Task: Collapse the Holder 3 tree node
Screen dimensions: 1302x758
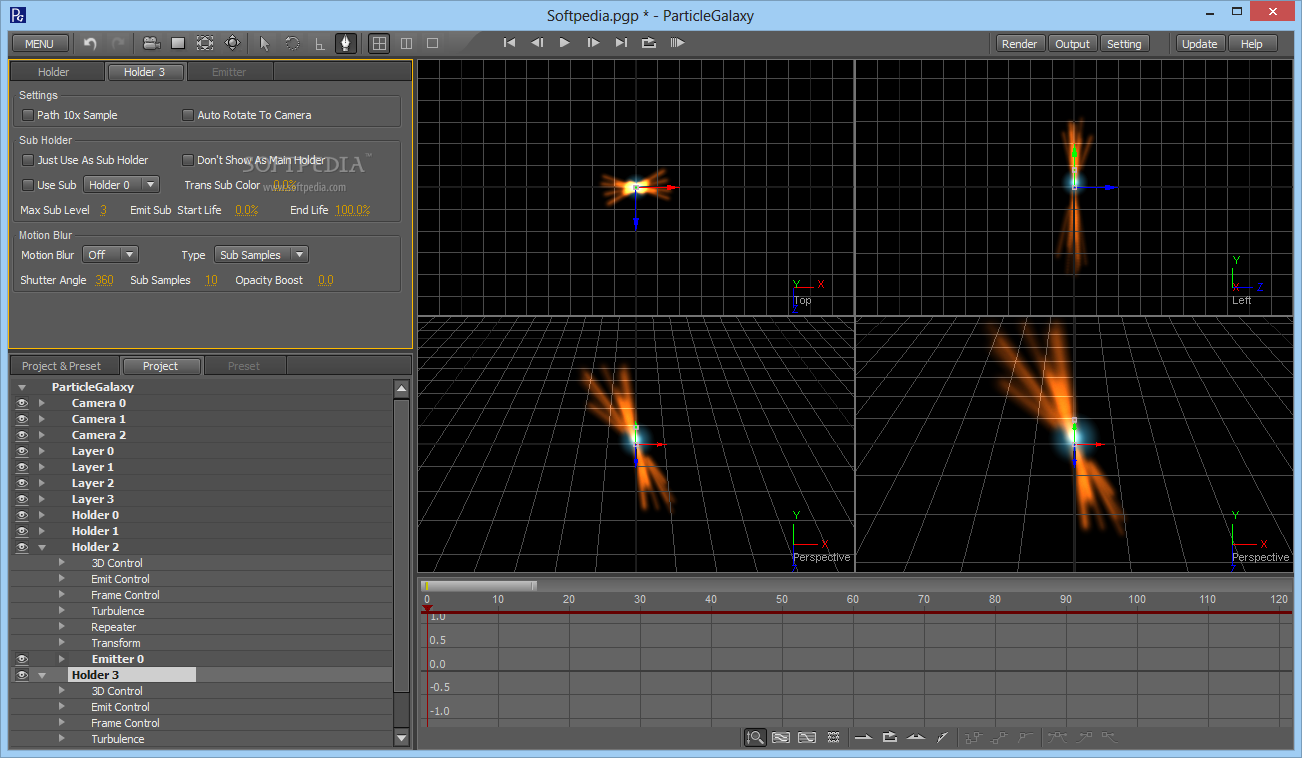Action: point(42,675)
